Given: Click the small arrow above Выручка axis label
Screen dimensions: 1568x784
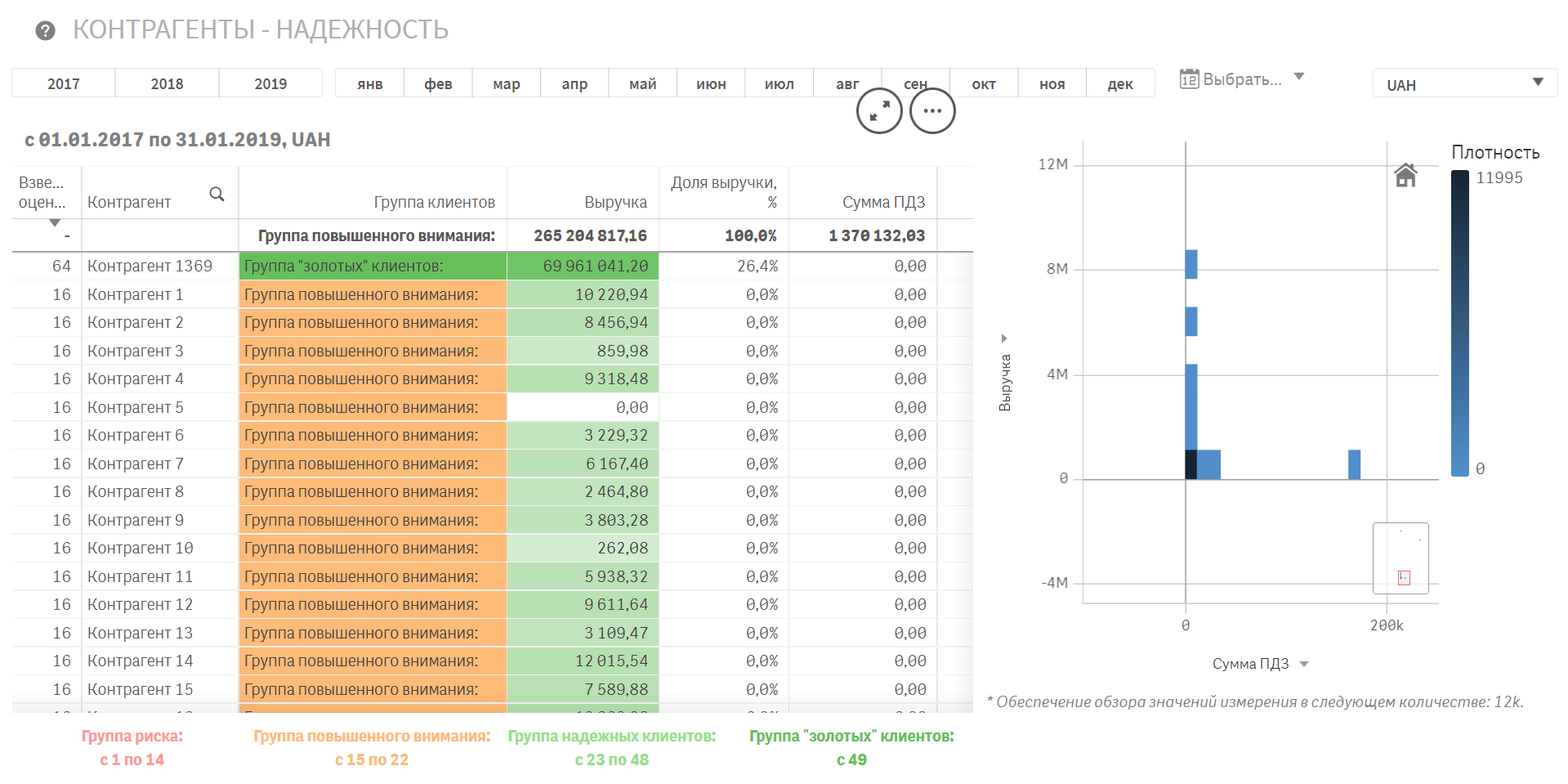Looking at the screenshot, I should [1004, 338].
